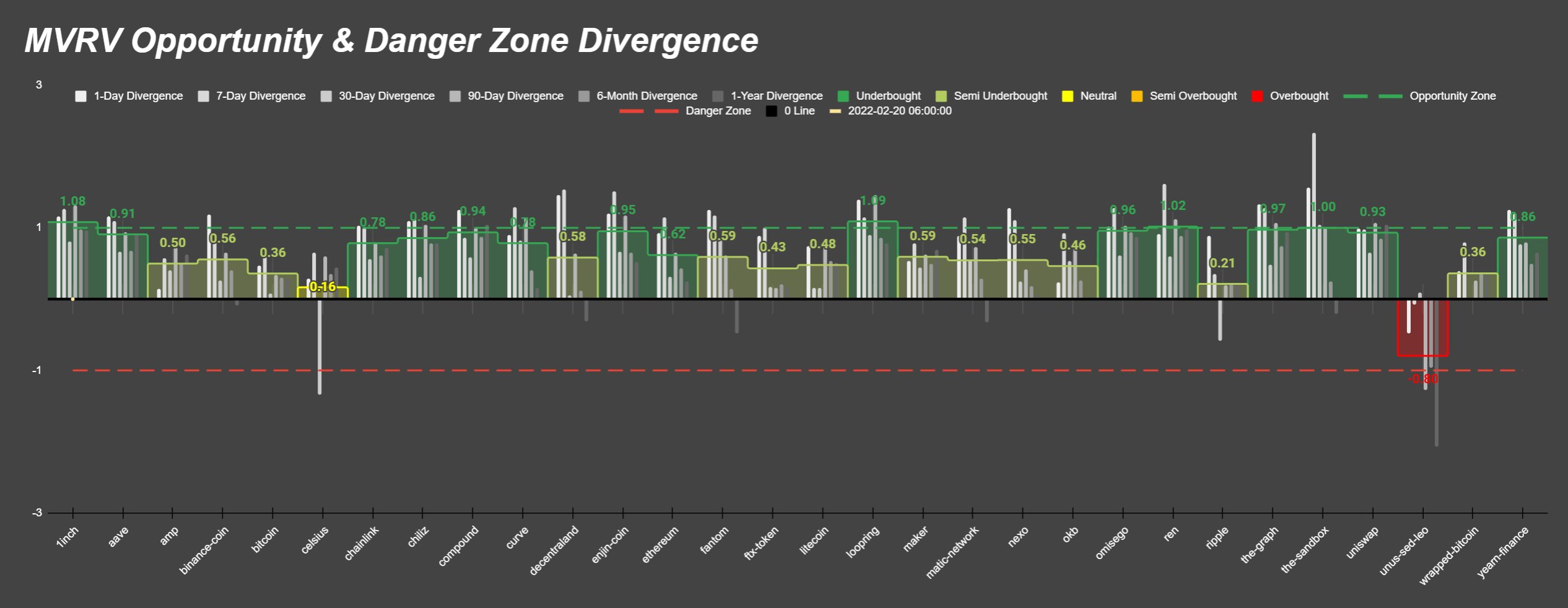Click the chainlink axis label
Image resolution: width=1568 pixels, height=608 pixels.
point(361,543)
